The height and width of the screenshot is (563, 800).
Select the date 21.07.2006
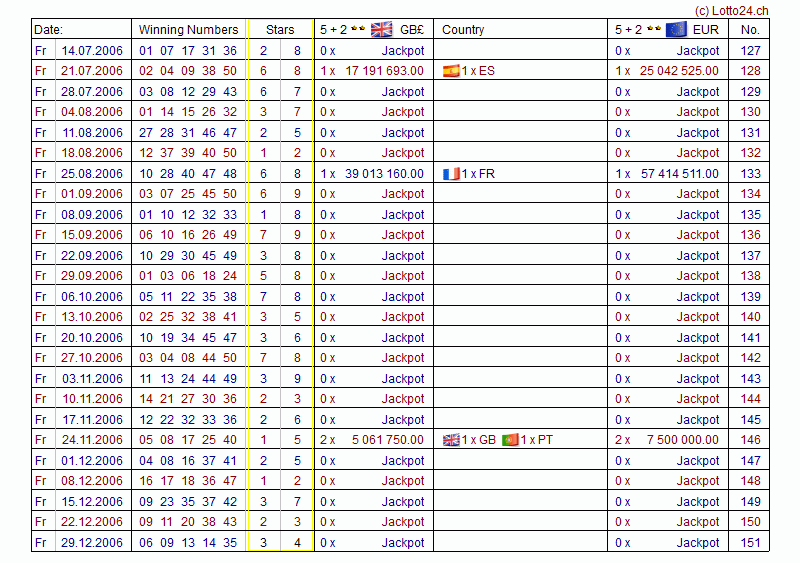click(x=92, y=71)
